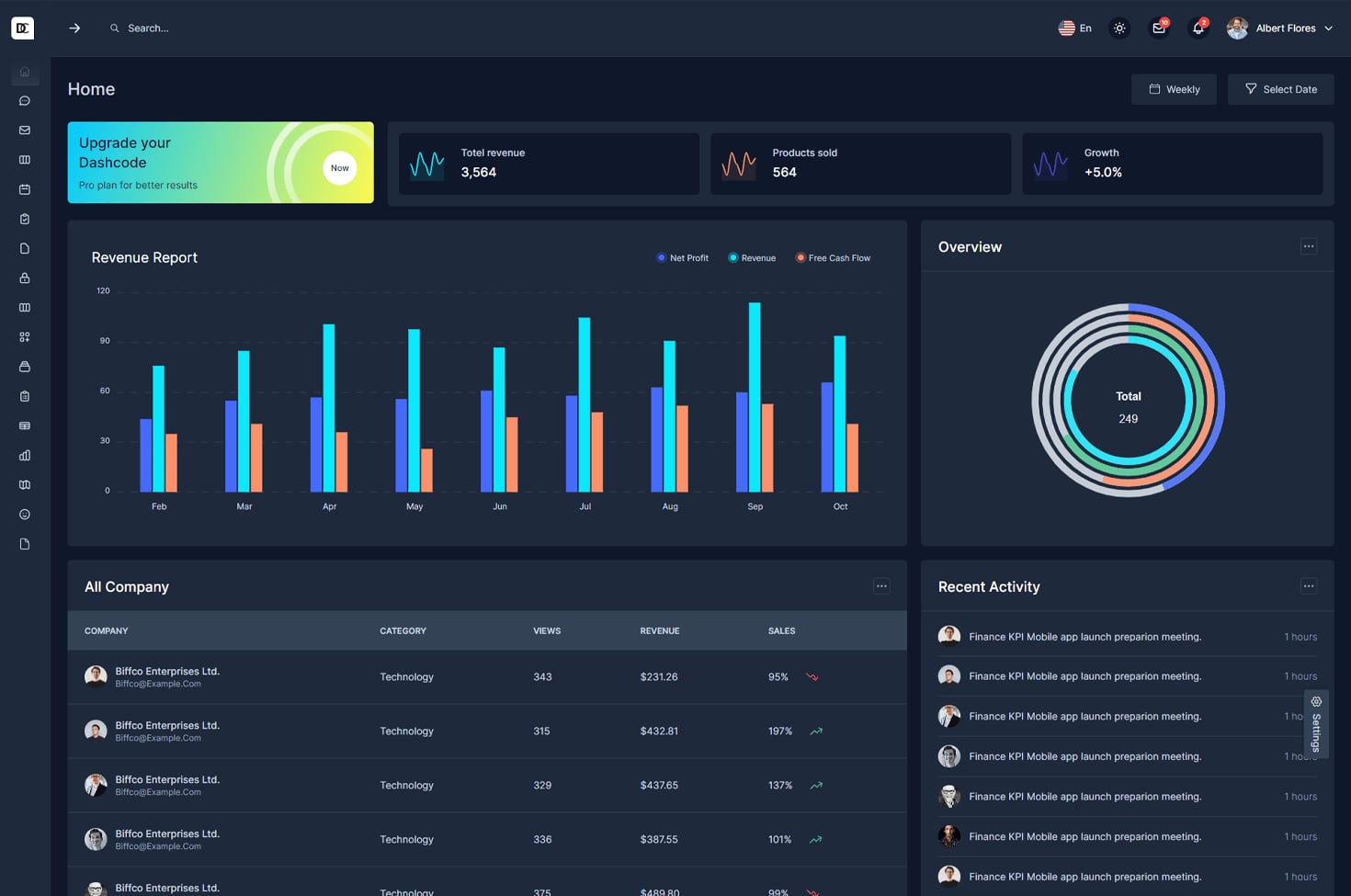Click the Upgrade your Dashcode banner

coord(221,163)
